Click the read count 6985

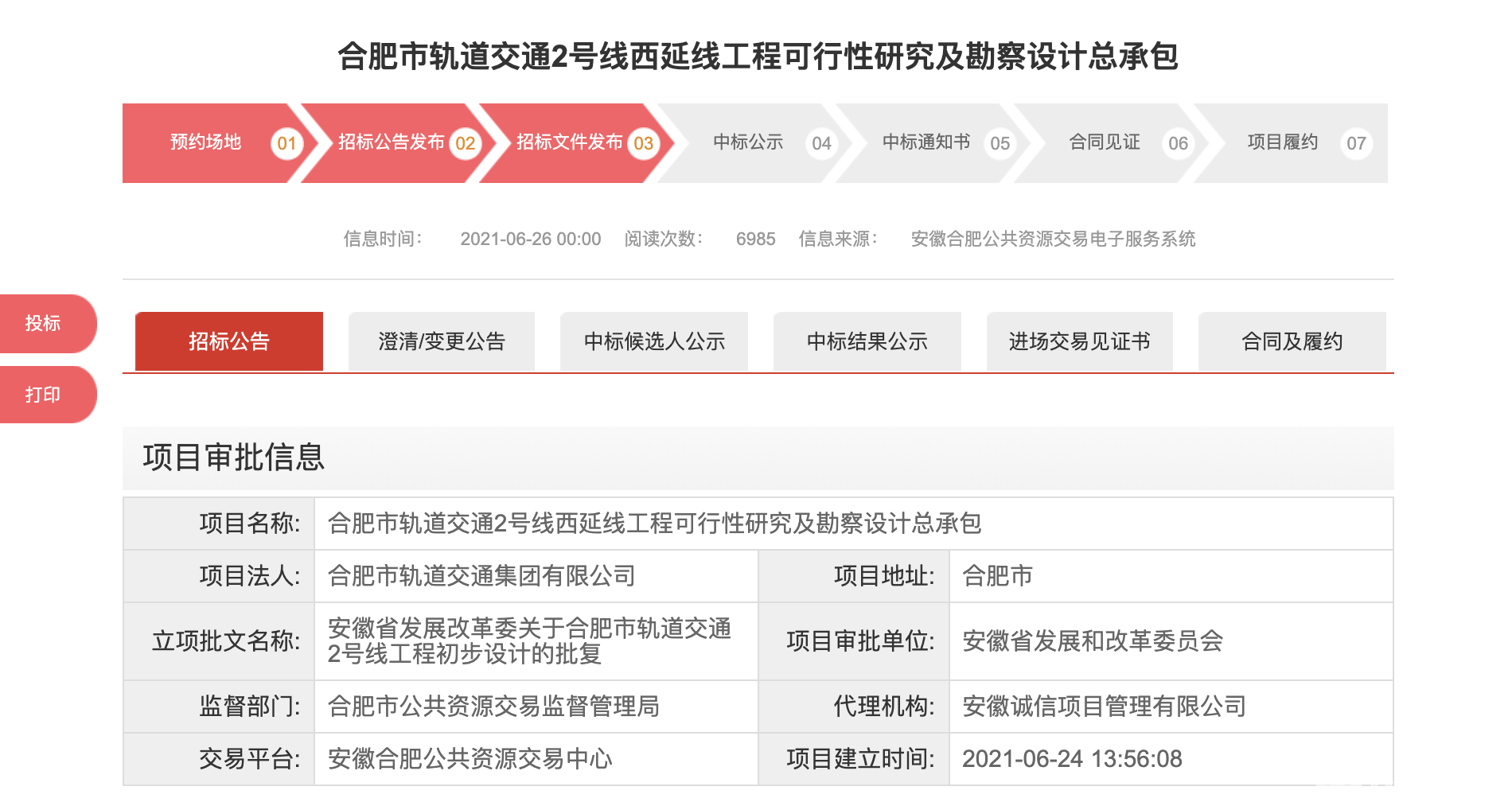[756, 239]
